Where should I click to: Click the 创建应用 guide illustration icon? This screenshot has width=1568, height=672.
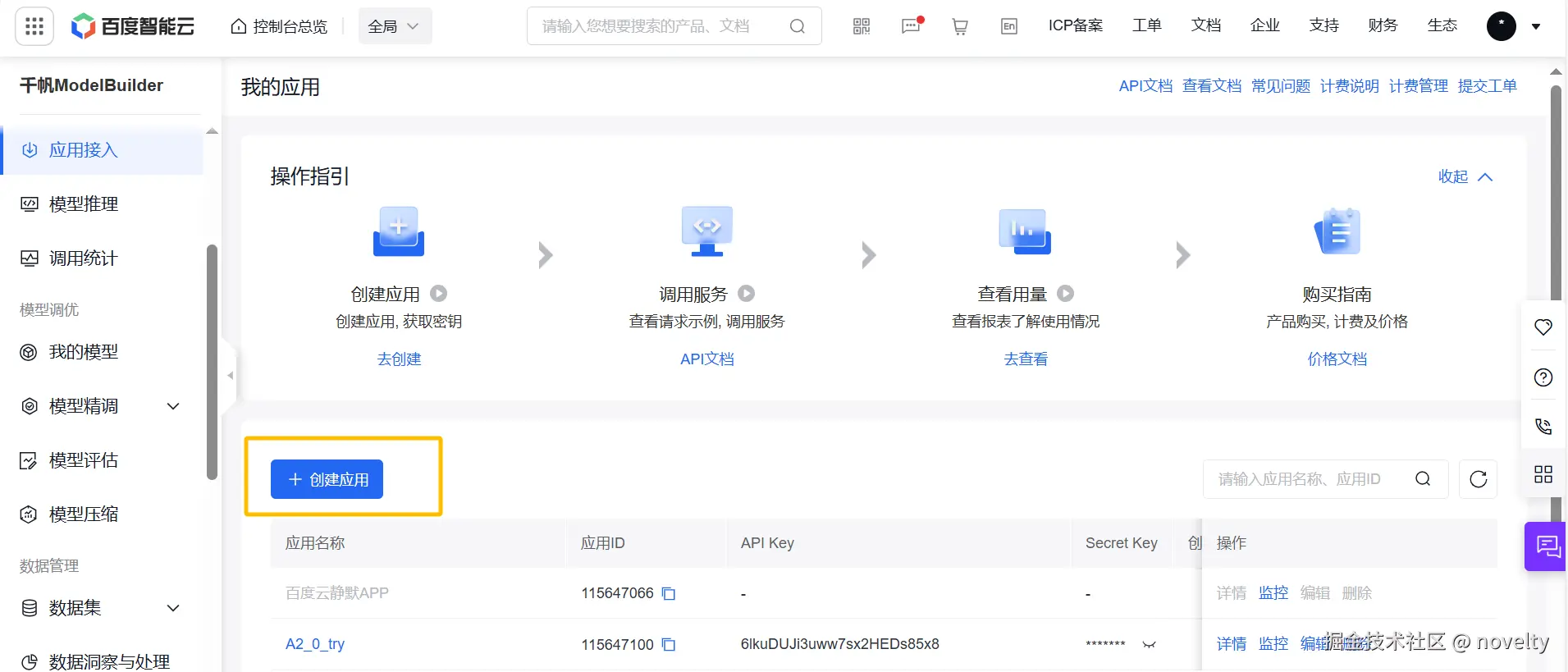399,231
